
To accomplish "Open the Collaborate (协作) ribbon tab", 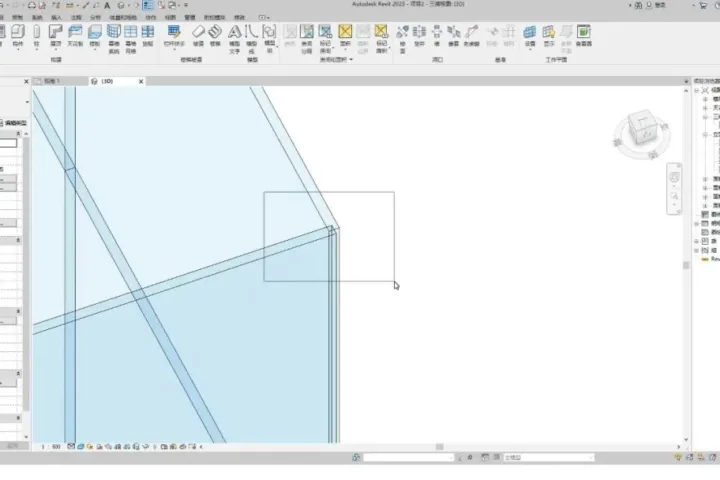I will tap(151, 17).
